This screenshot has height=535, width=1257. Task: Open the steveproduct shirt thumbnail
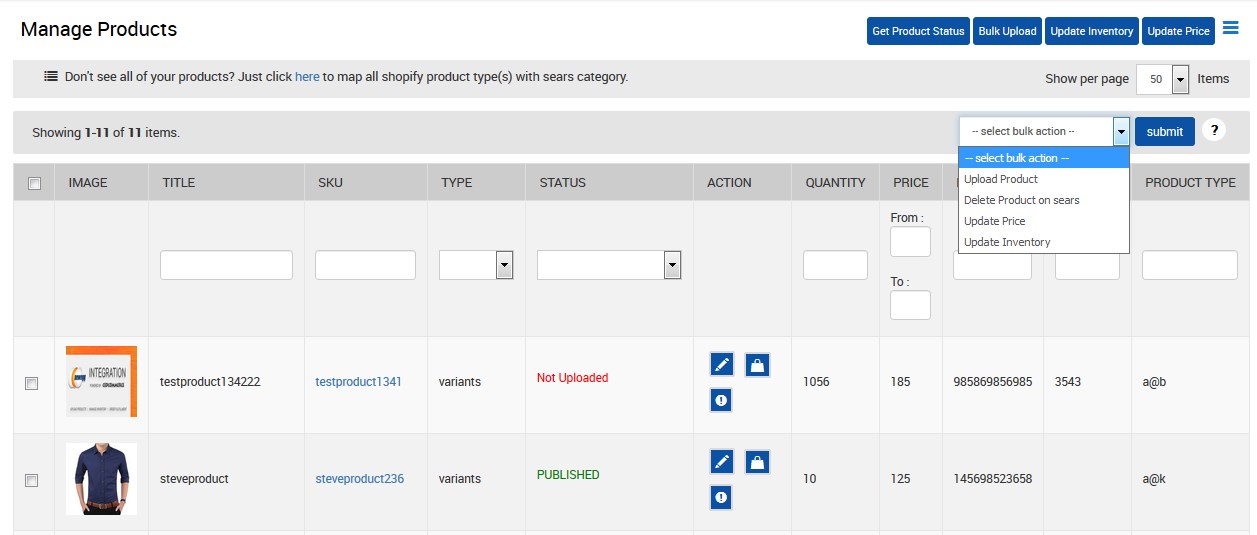(x=101, y=479)
